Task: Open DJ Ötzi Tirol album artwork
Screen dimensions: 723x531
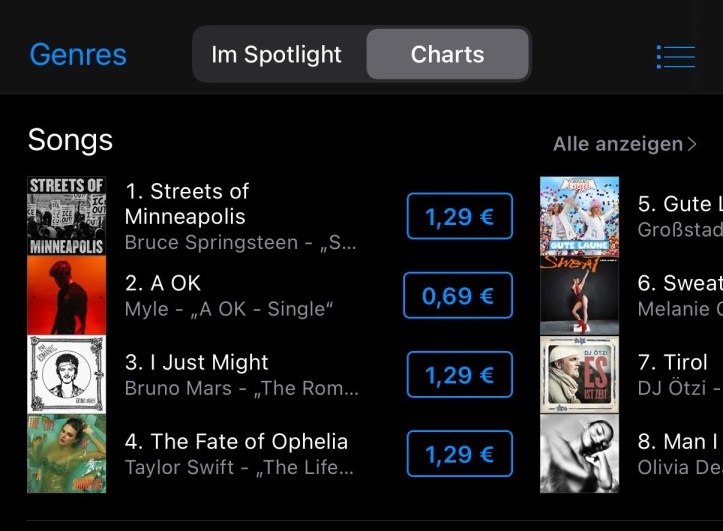Action: [580, 375]
